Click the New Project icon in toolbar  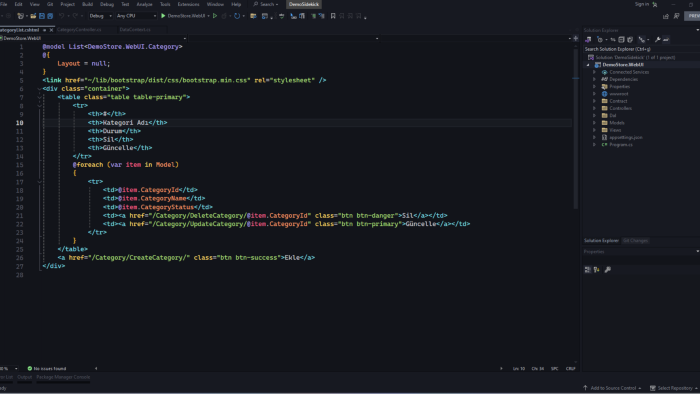click(20, 16)
